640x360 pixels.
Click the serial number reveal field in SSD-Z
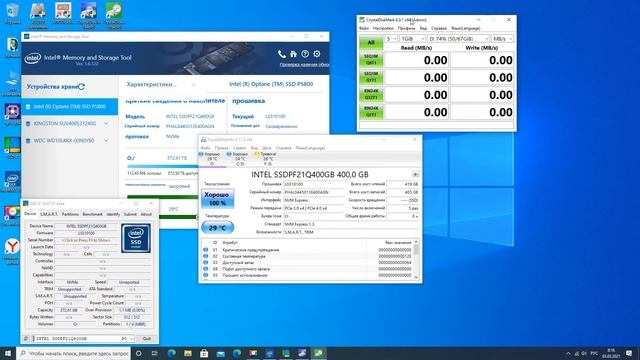pos(86,240)
